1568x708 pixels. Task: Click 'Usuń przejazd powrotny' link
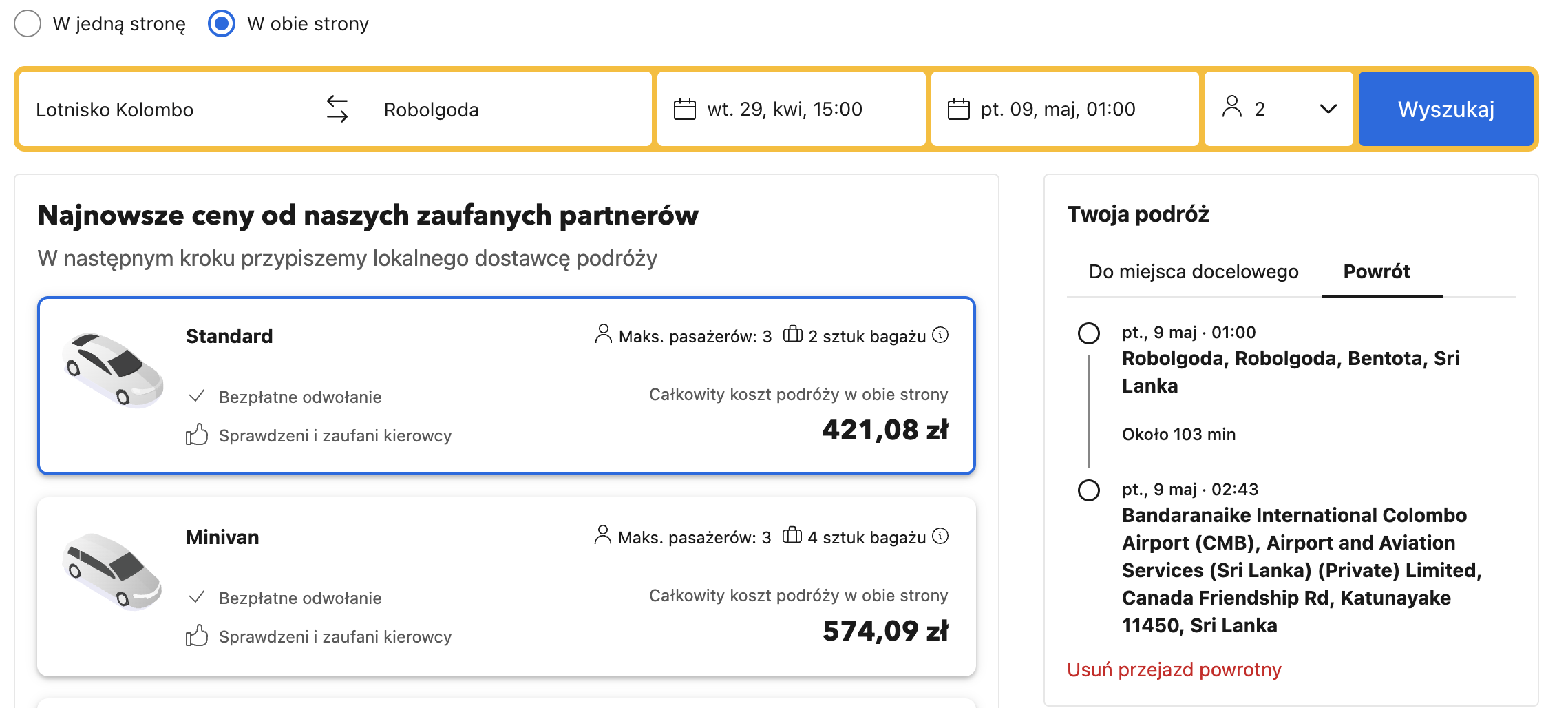(x=1174, y=669)
